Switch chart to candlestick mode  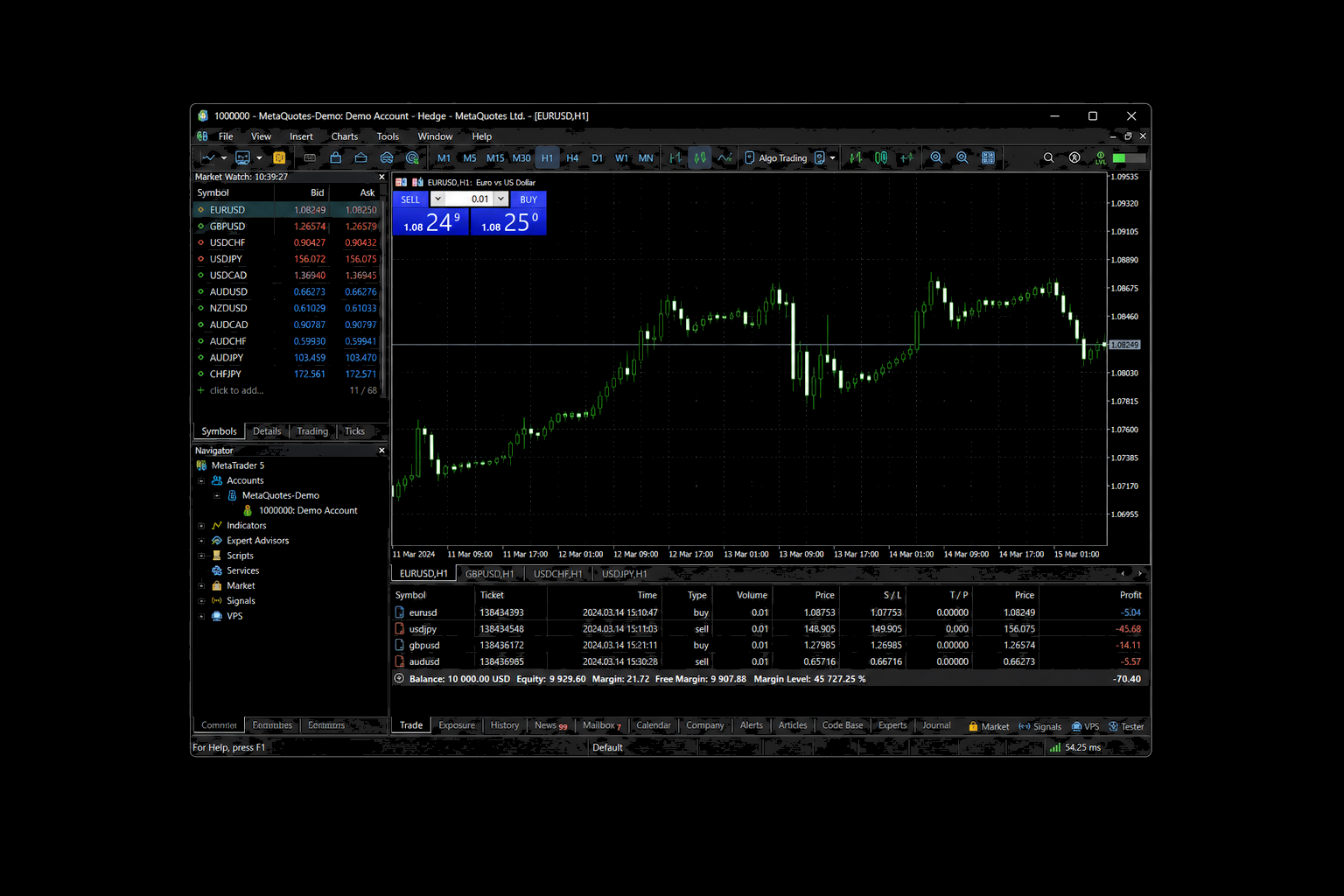[700, 157]
